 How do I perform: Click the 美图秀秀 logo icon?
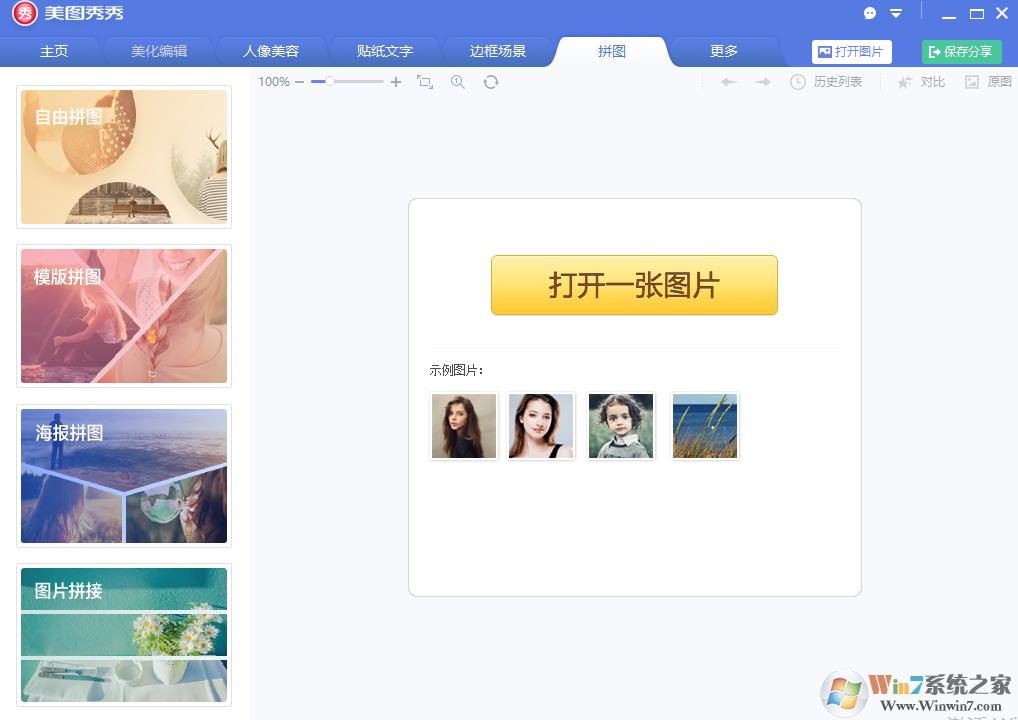[x=25, y=14]
